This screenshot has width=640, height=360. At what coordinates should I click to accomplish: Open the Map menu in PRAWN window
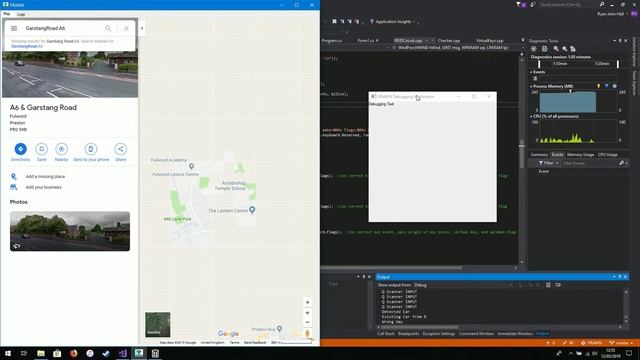click(7, 14)
